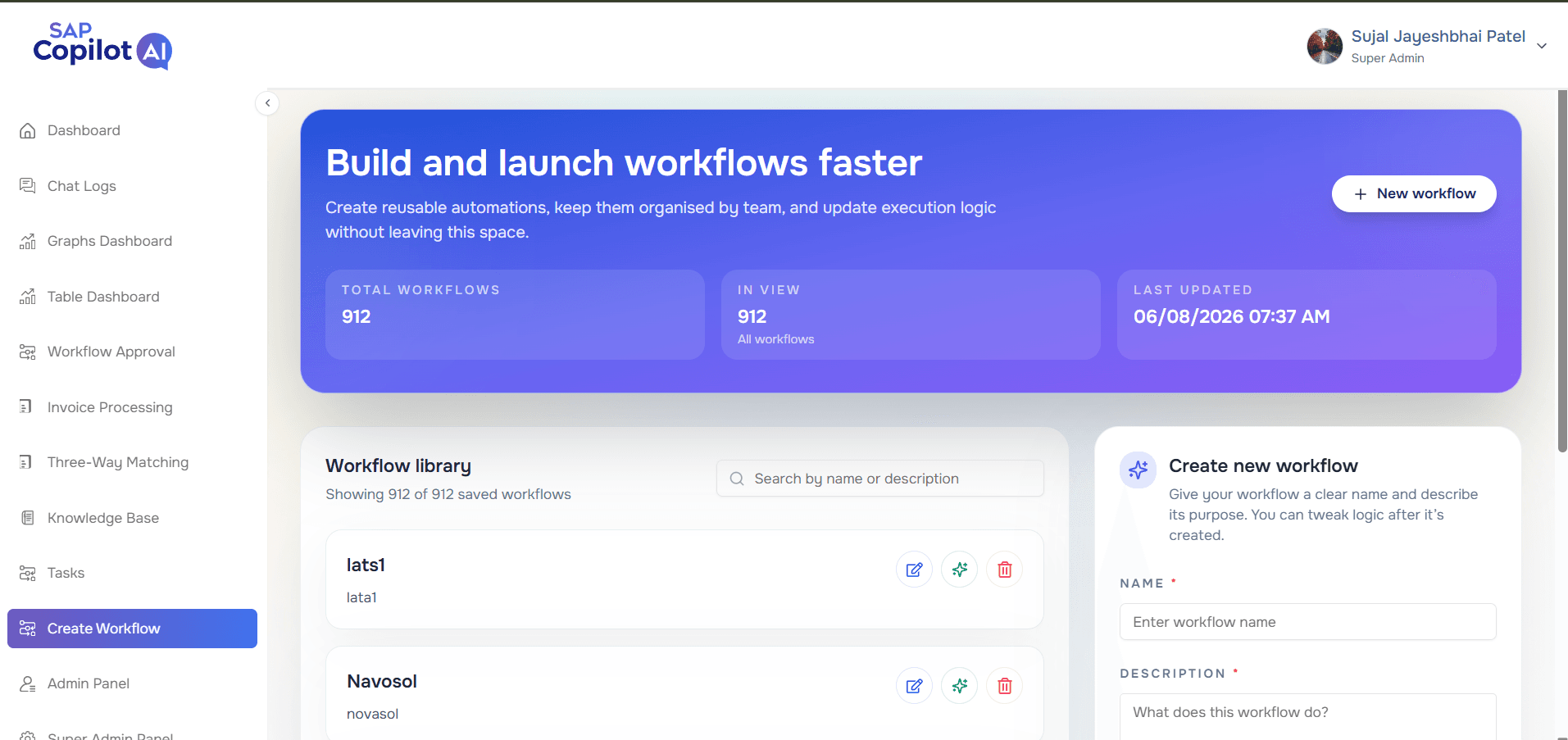Click the Workflow library heading

point(398,465)
